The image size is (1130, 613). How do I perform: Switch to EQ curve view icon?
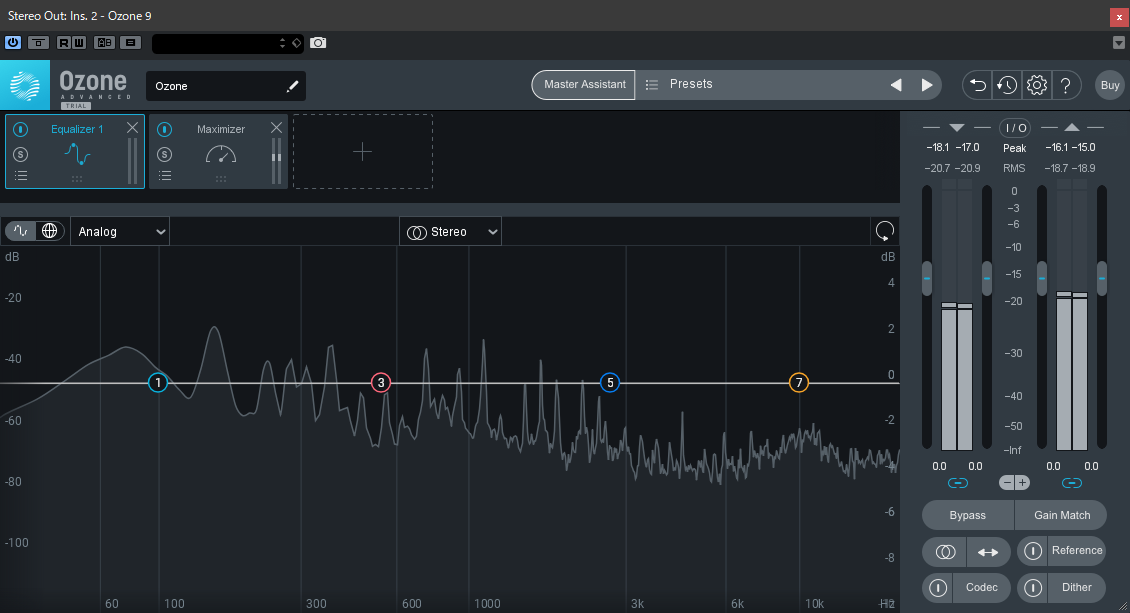(x=20, y=231)
